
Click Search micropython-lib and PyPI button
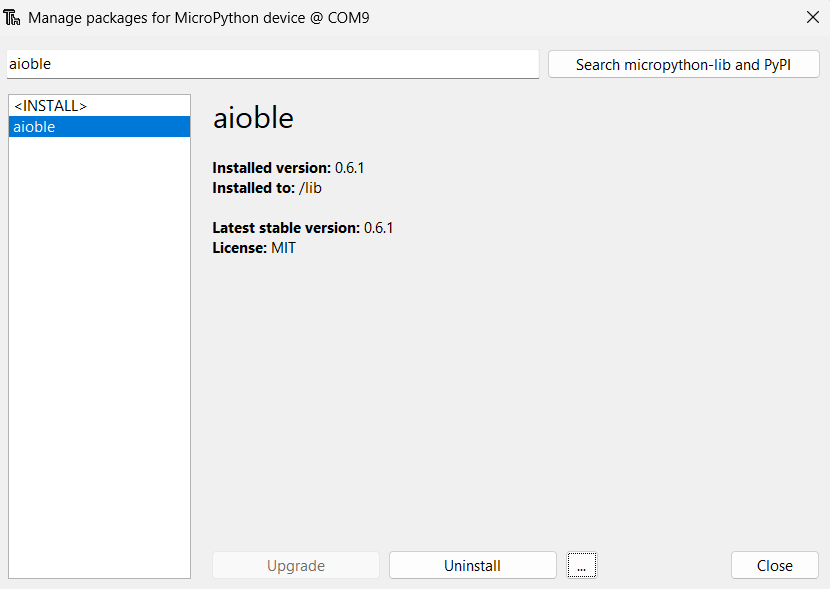coord(683,65)
